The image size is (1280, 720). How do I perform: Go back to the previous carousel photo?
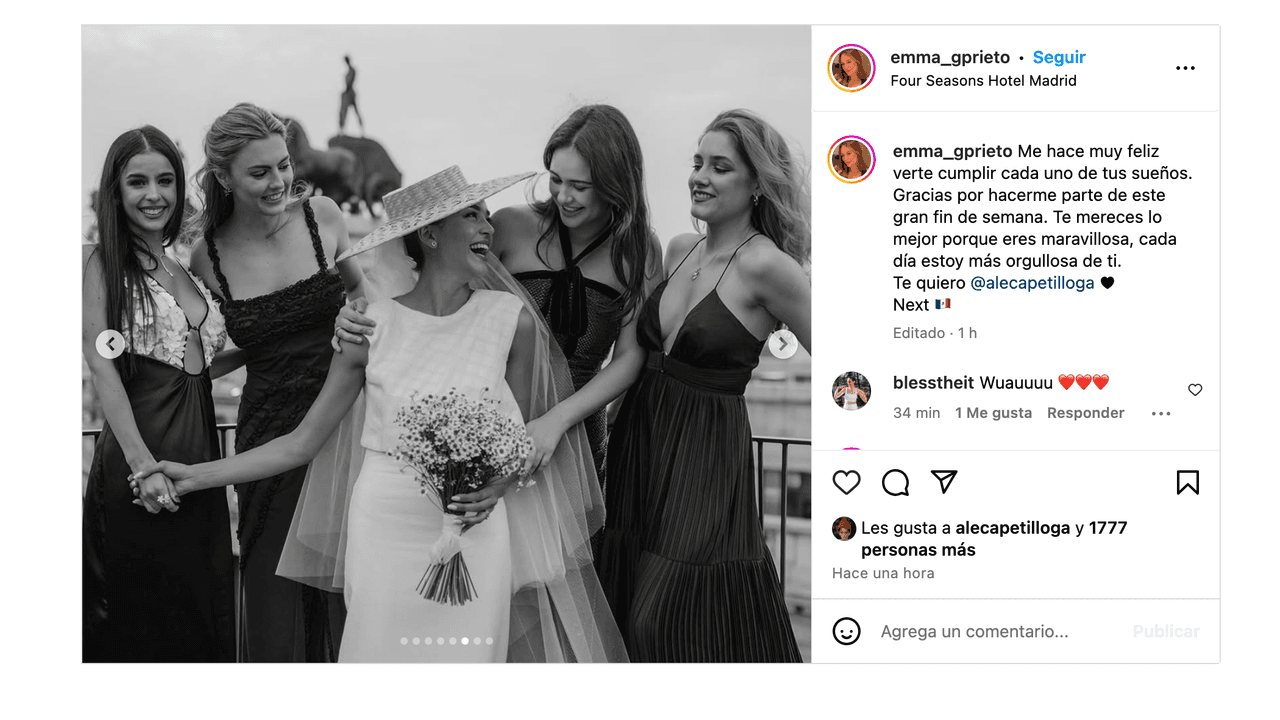click(x=110, y=343)
